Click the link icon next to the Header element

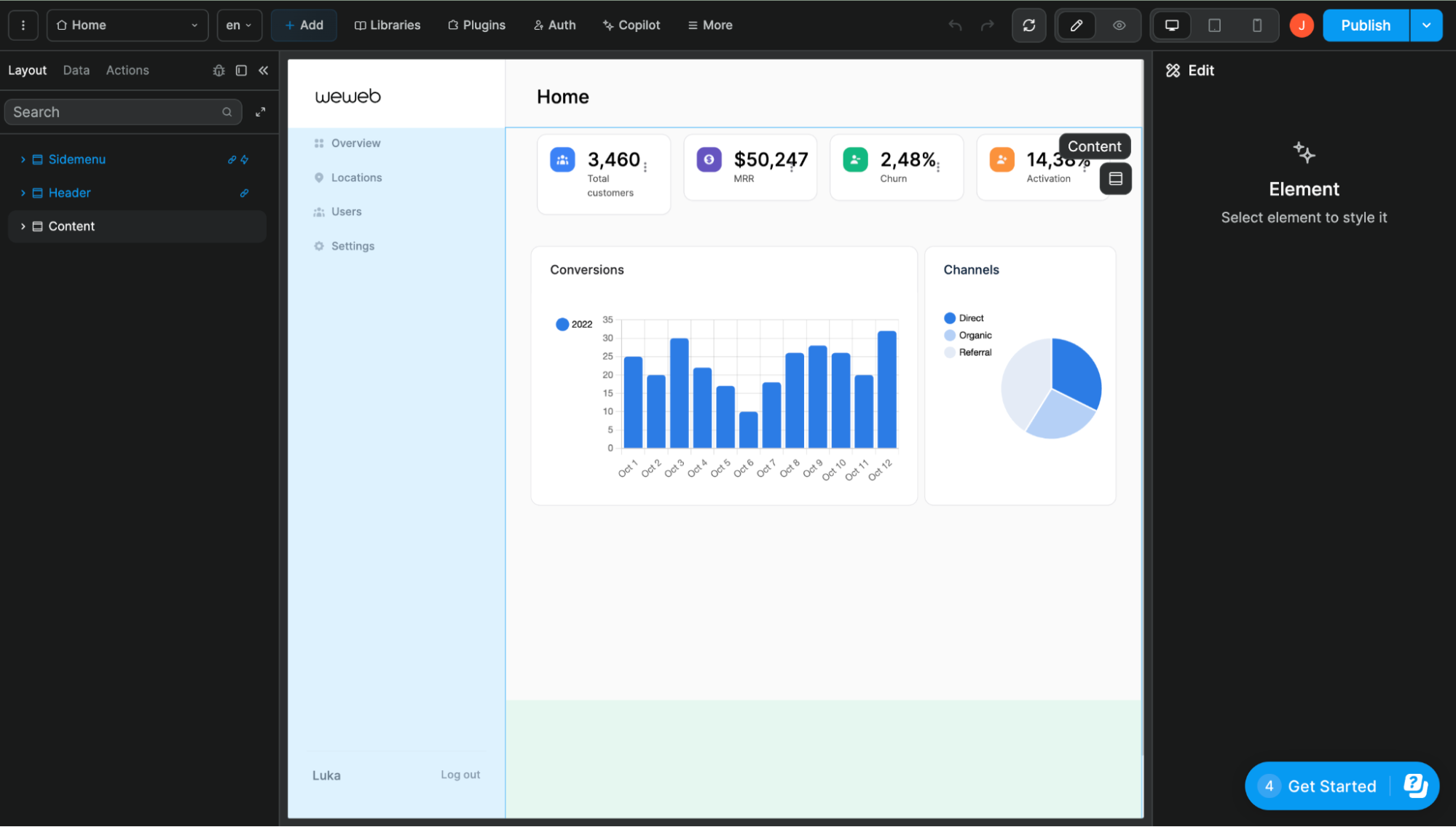click(x=244, y=193)
